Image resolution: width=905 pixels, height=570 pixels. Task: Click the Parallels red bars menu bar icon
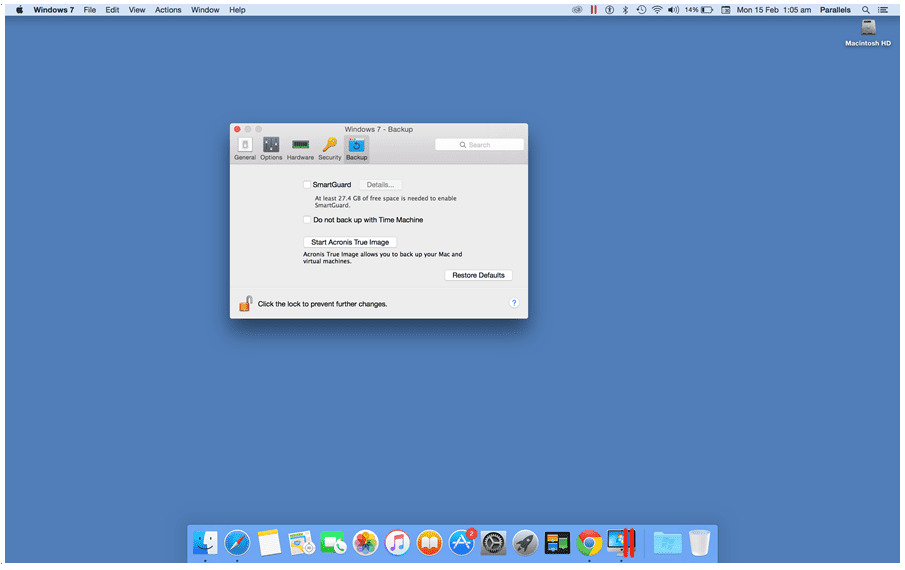point(593,10)
